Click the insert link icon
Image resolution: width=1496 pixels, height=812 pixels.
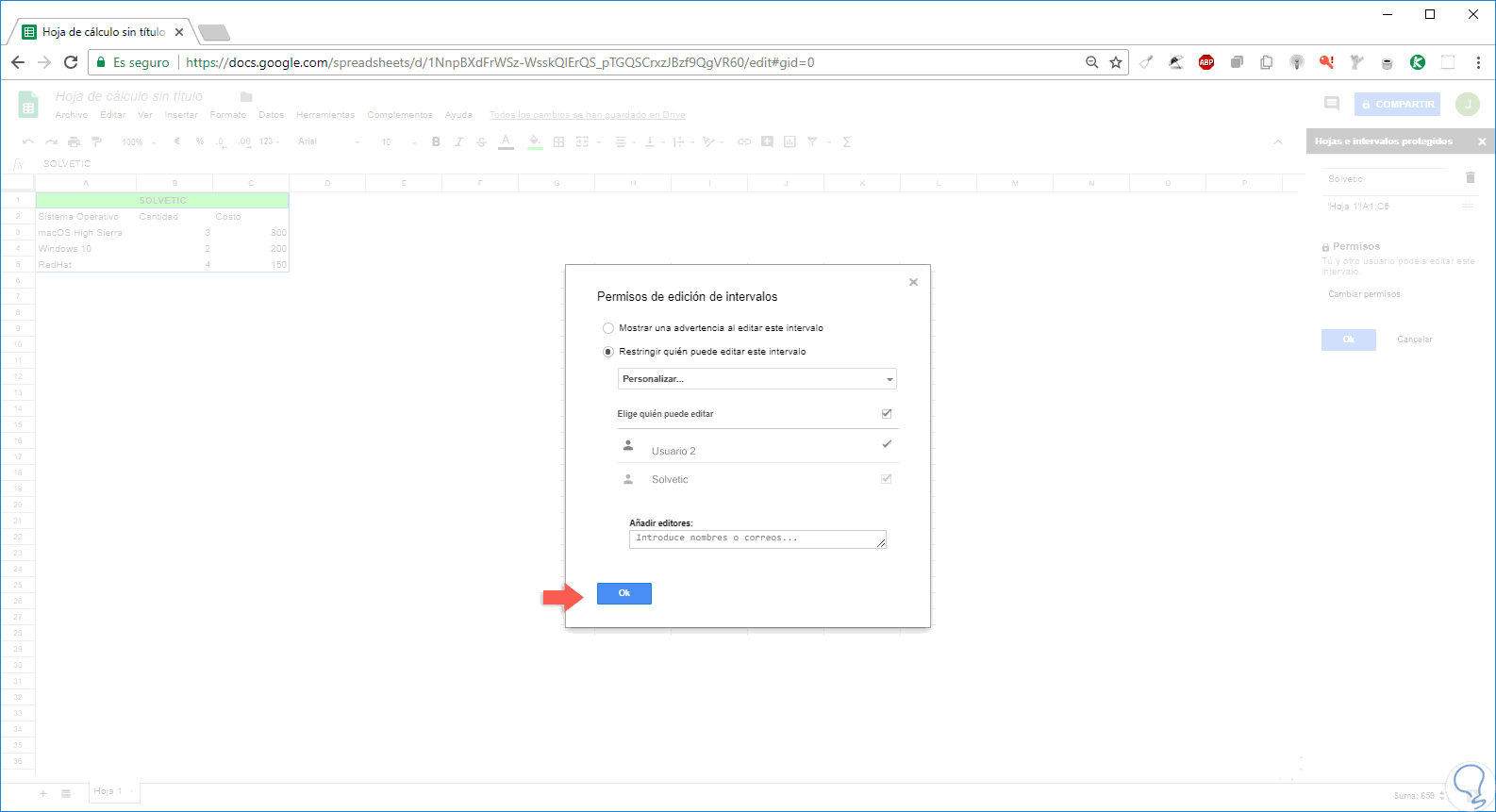[x=744, y=142]
